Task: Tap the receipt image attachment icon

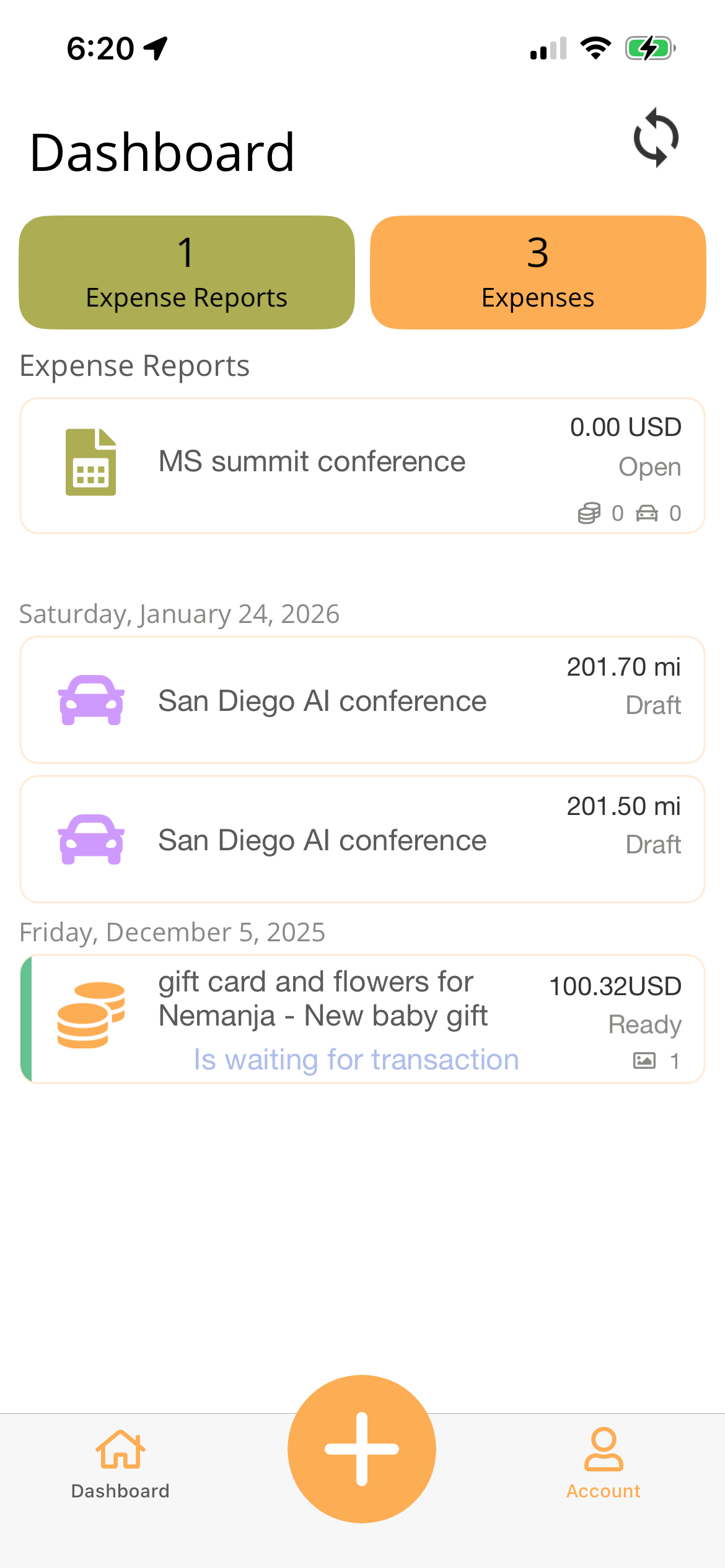Action: click(x=644, y=1061)
